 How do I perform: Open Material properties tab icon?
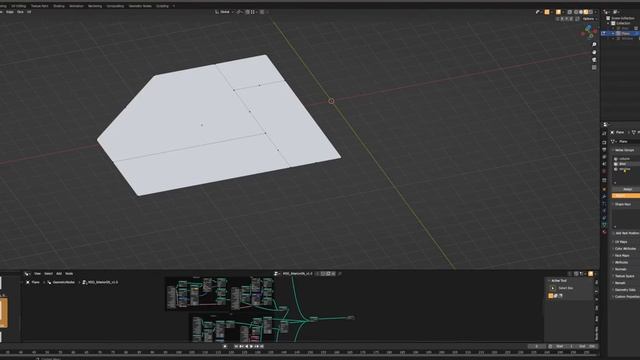point(604,232)
